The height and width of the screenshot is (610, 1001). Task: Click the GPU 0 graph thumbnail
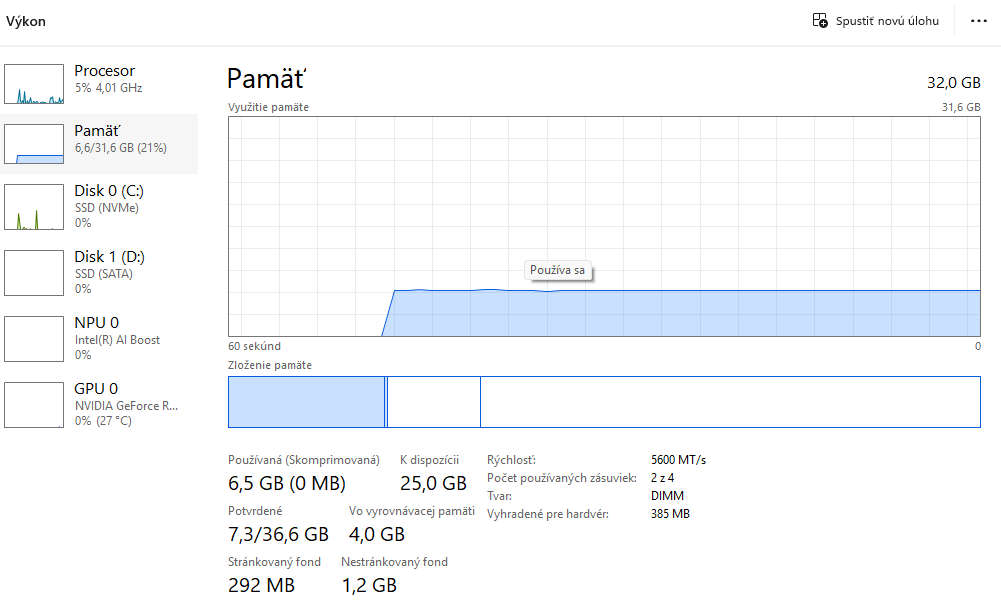tap(34, 404)
